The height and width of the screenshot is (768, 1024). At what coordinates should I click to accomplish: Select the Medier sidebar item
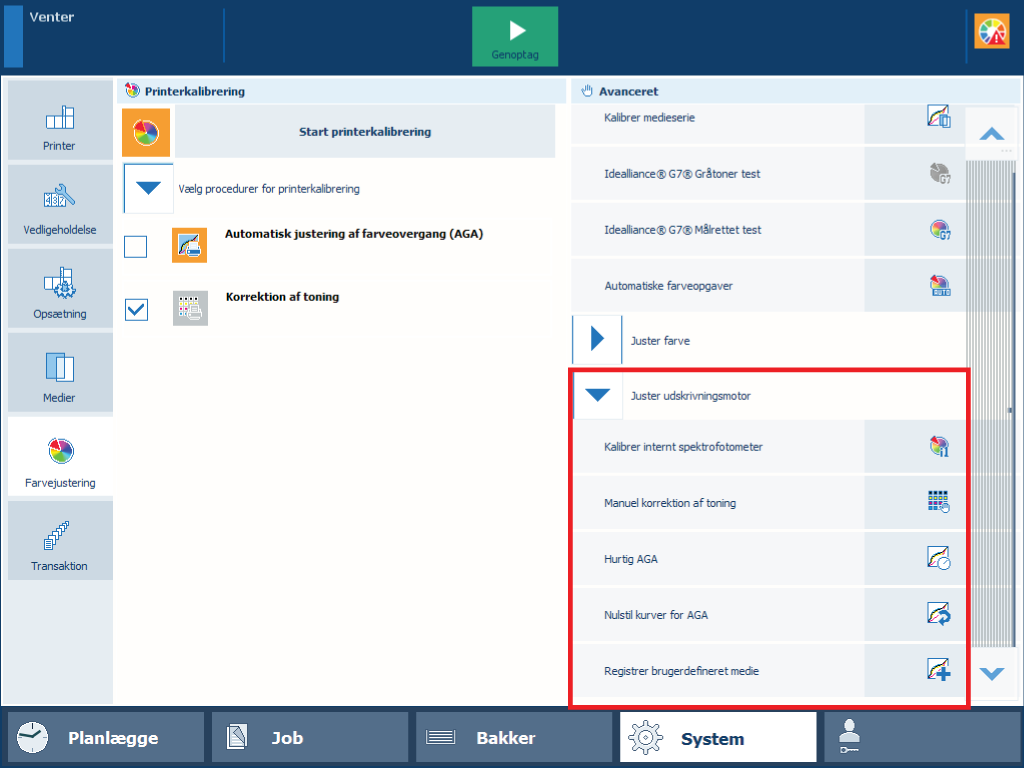[60, 372]
